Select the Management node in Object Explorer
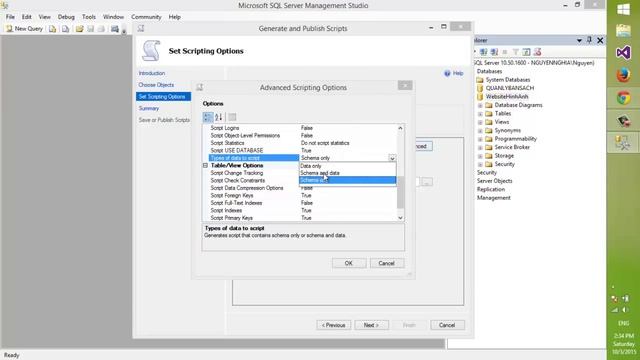This screenshot has height=360, width=640. (493, 198)
